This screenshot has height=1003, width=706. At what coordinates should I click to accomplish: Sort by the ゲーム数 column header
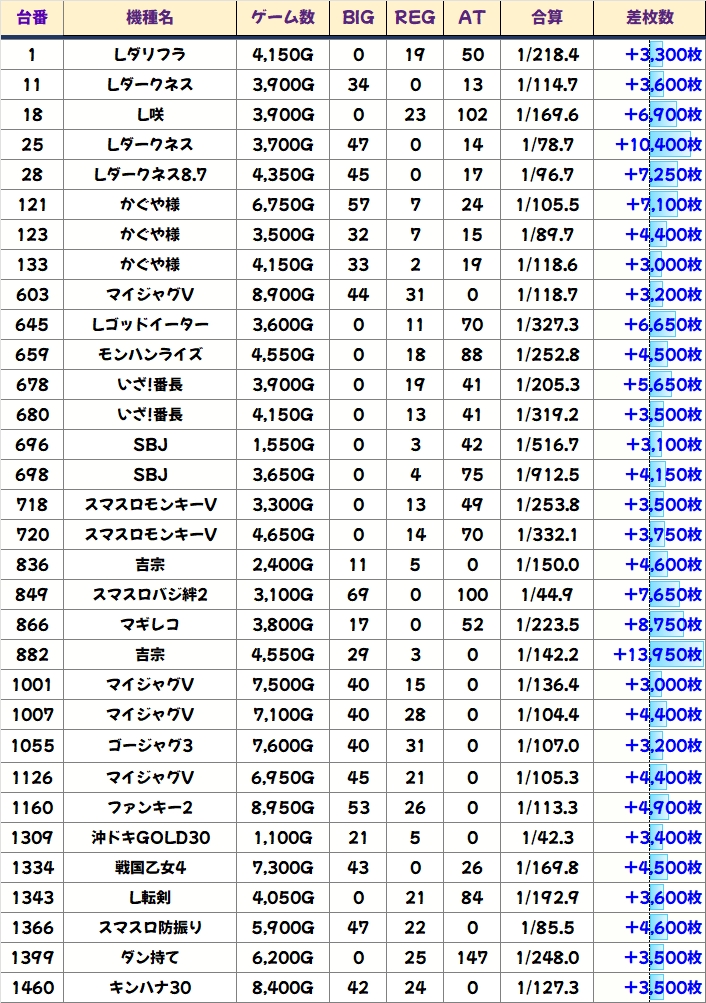[x=283, y=18]
